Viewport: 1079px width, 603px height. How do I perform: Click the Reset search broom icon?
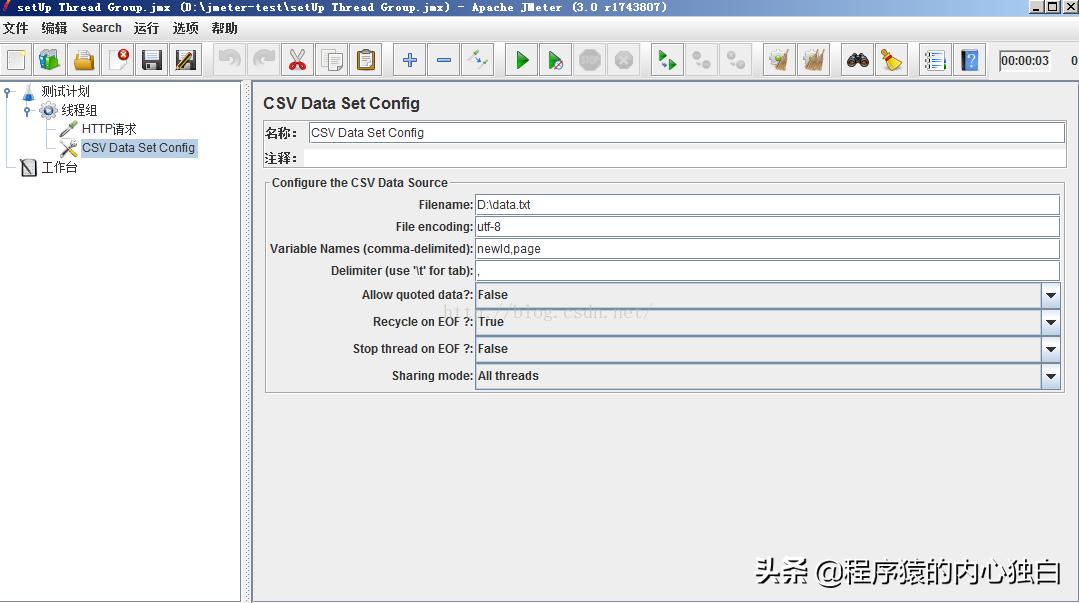(x=890, y=60)
